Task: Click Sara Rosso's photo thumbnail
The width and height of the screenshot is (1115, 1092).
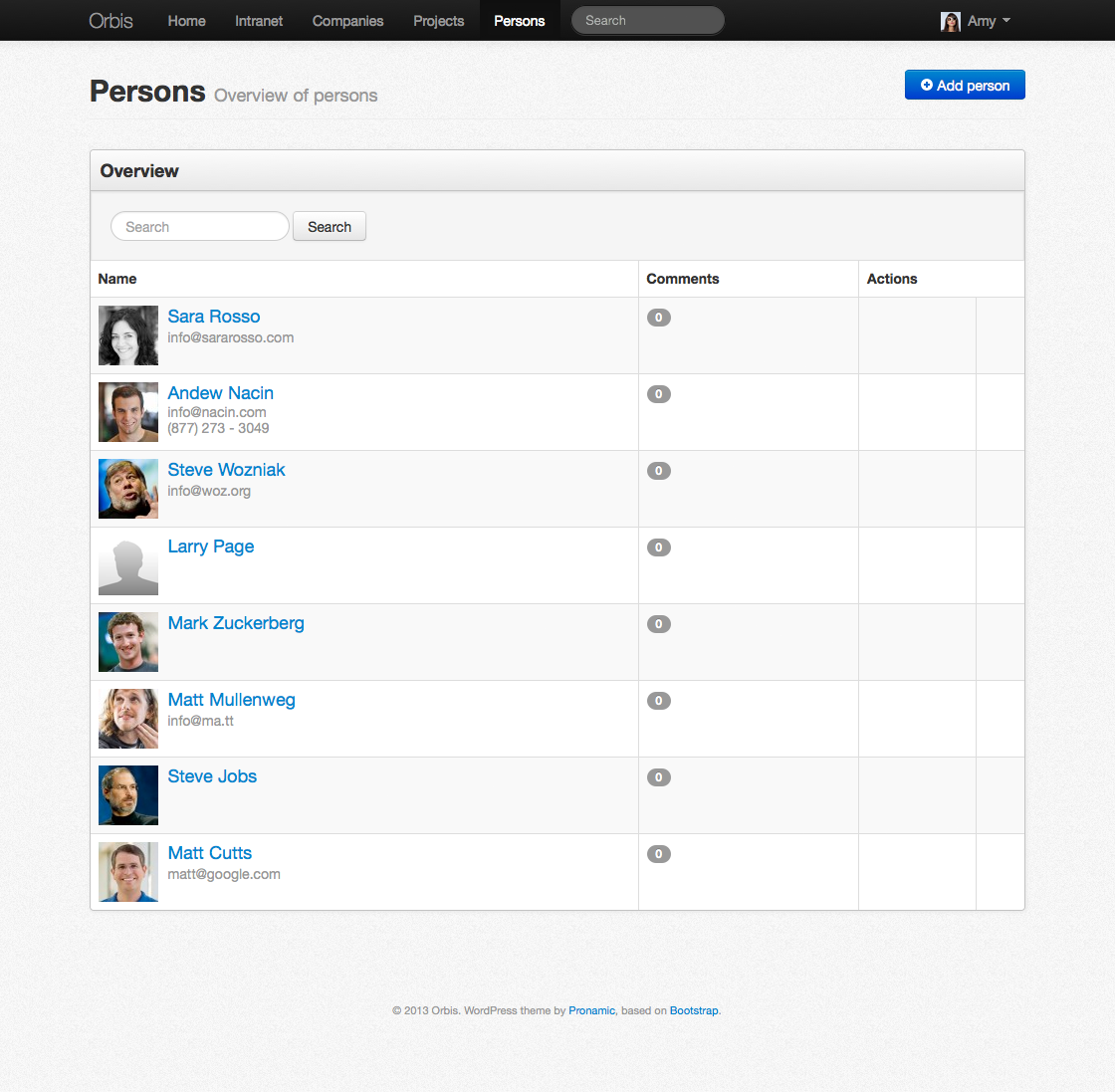Action: [x=128, y=335]
